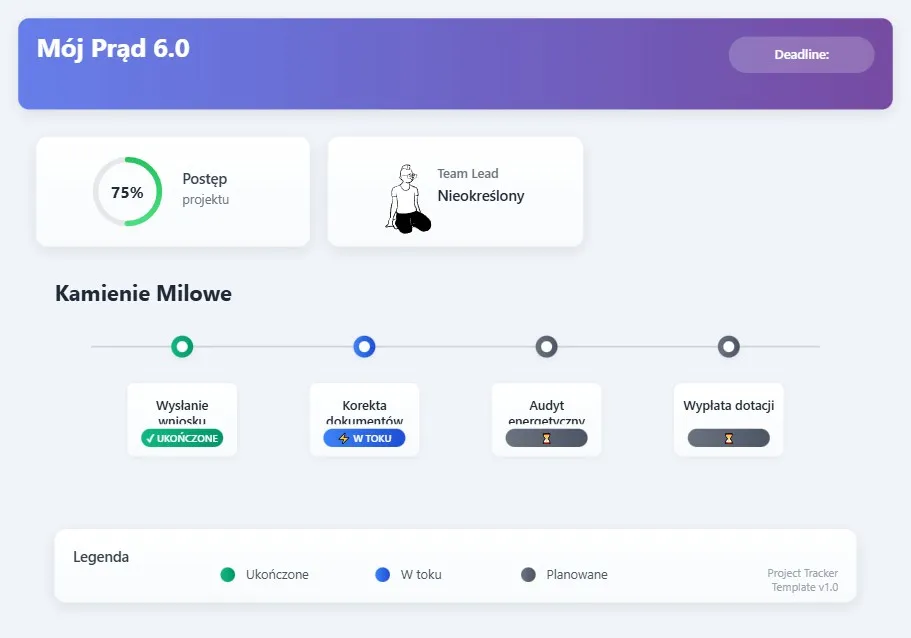911x638 pixels.
Task: Click the seated person avatar illustration
Action: [x=408, y=199]
